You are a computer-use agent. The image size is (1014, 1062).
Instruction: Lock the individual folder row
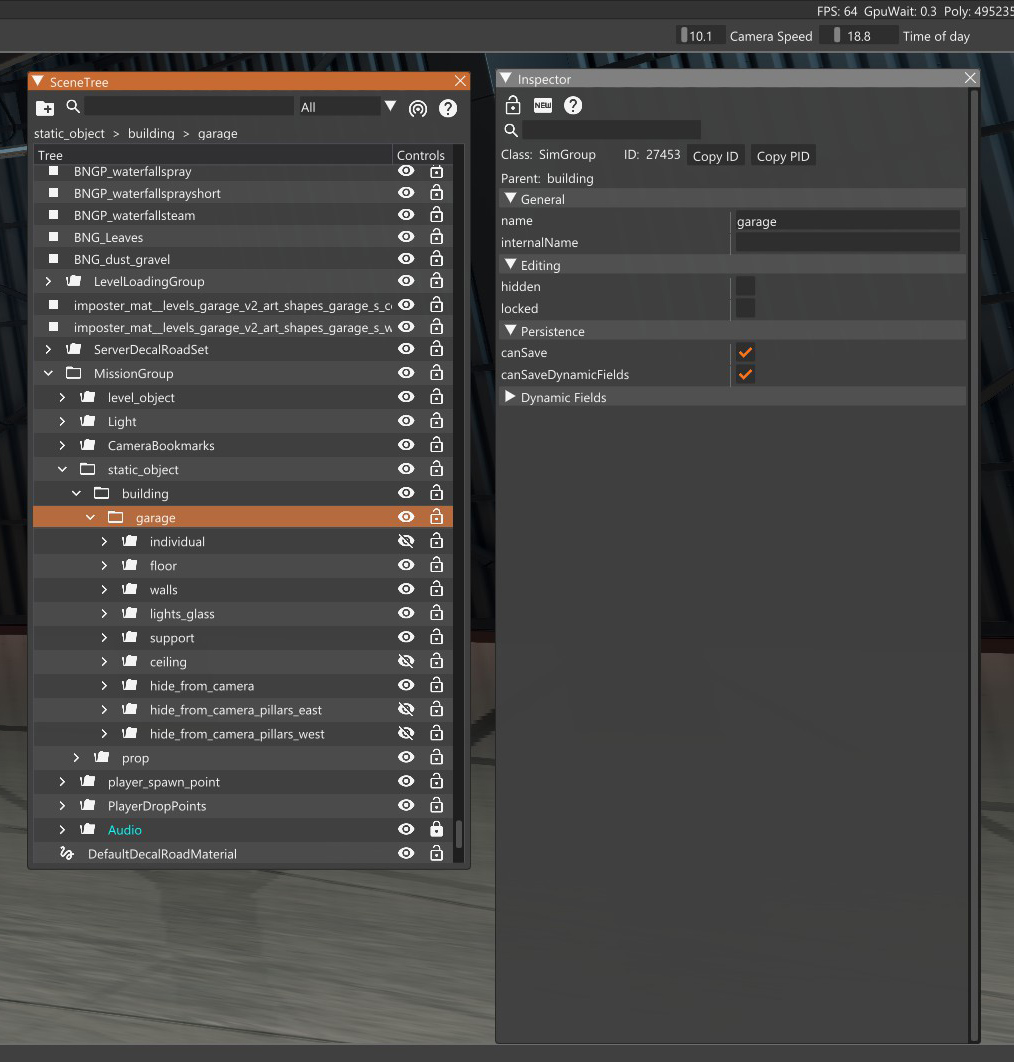436,540
